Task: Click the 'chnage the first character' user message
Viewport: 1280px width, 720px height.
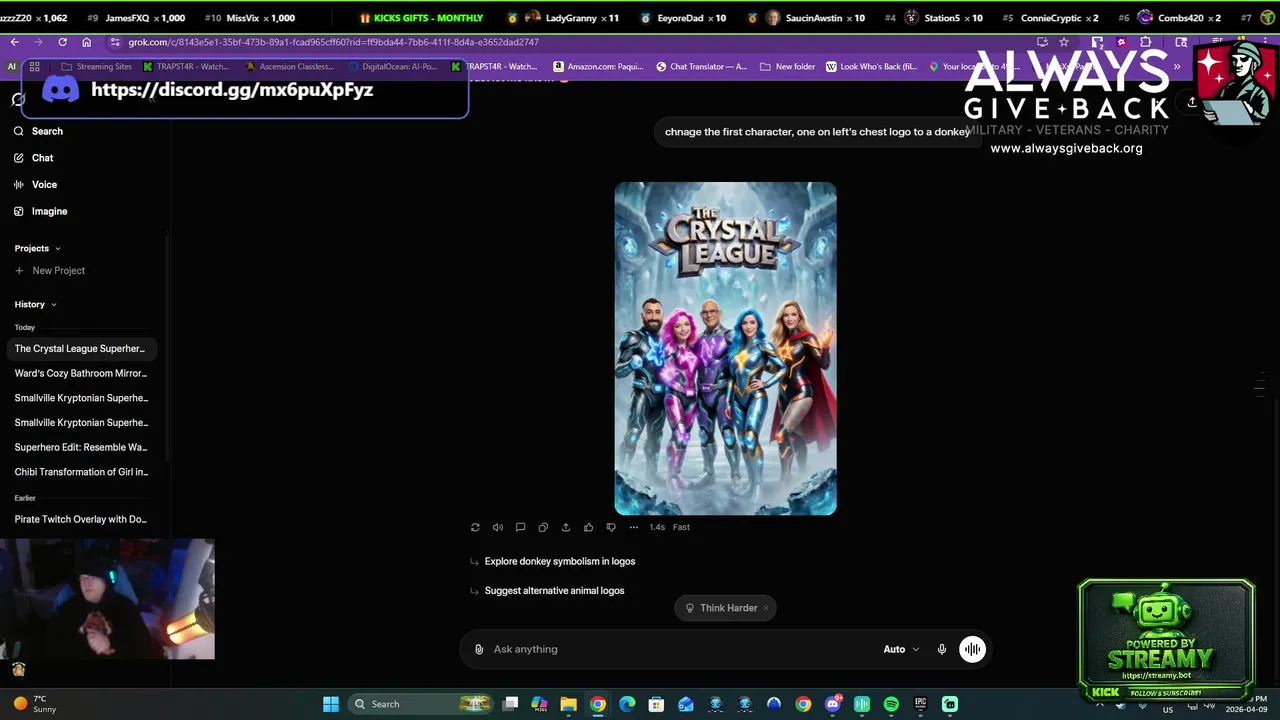Action: point(817,131)
